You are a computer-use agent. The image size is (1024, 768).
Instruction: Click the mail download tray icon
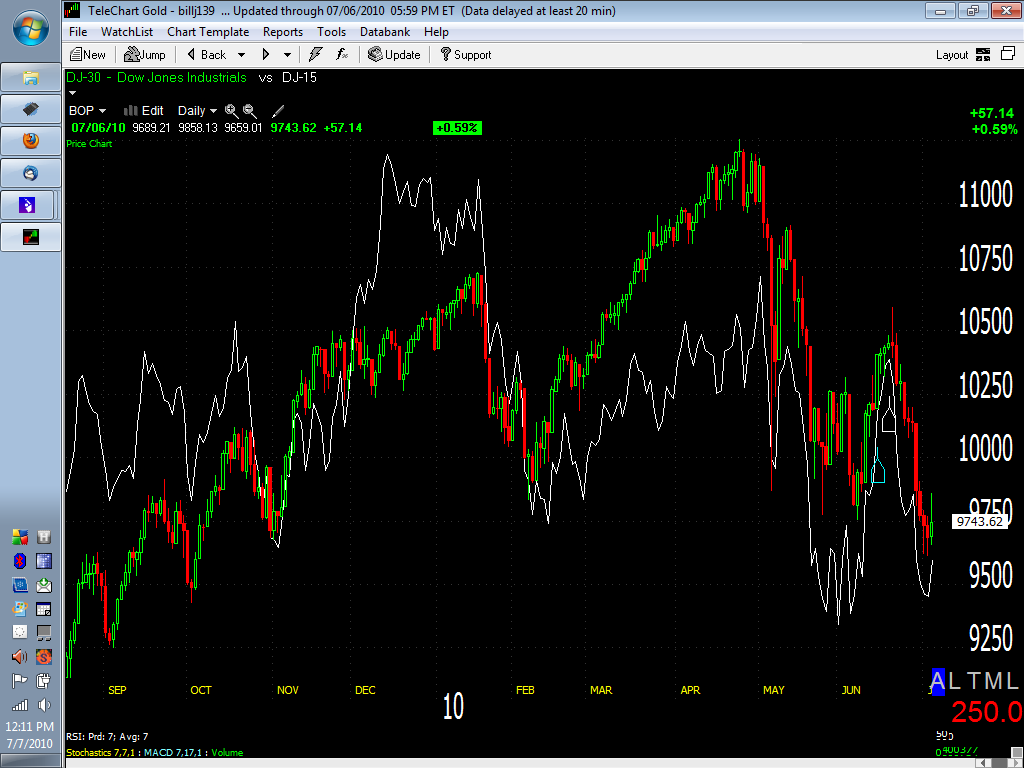coord(44,584)
